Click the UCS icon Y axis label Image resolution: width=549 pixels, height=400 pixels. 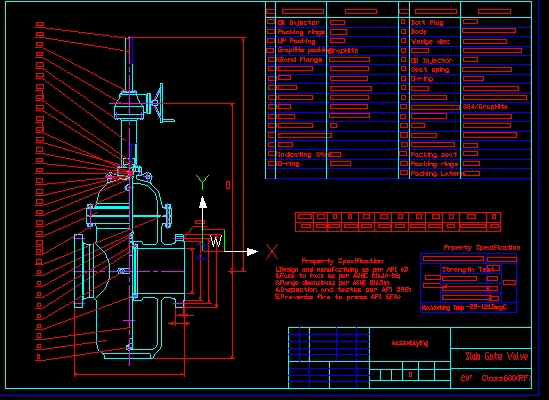point(202,182)
